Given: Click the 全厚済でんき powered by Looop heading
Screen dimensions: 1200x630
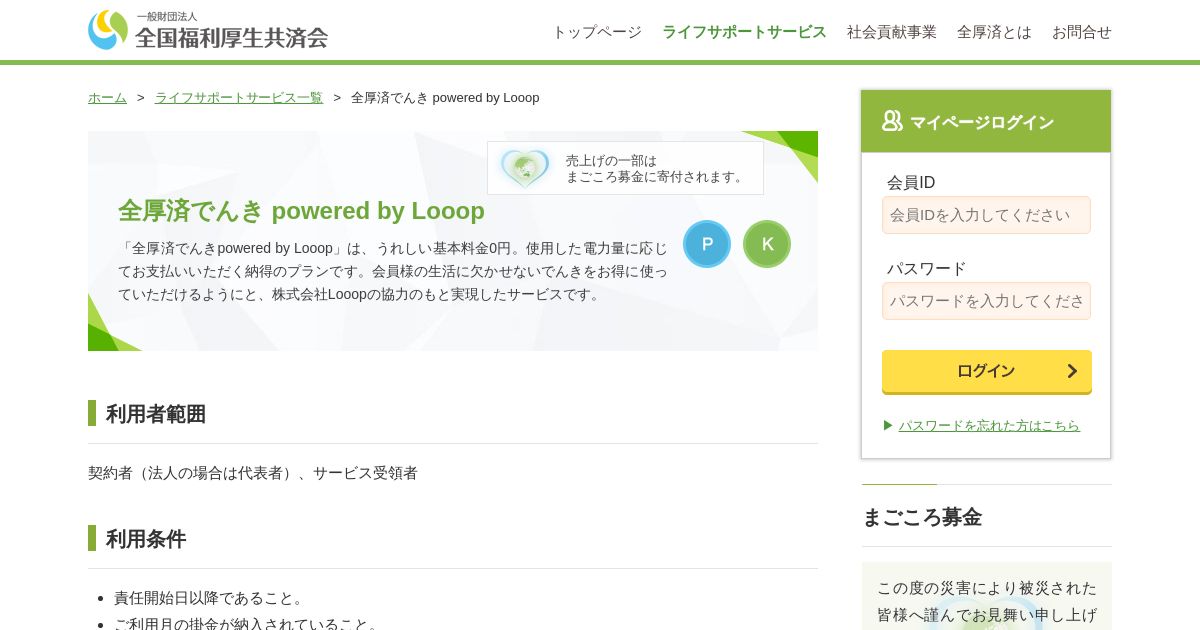Looking at the screenshot, I should (x=301, y=211).
